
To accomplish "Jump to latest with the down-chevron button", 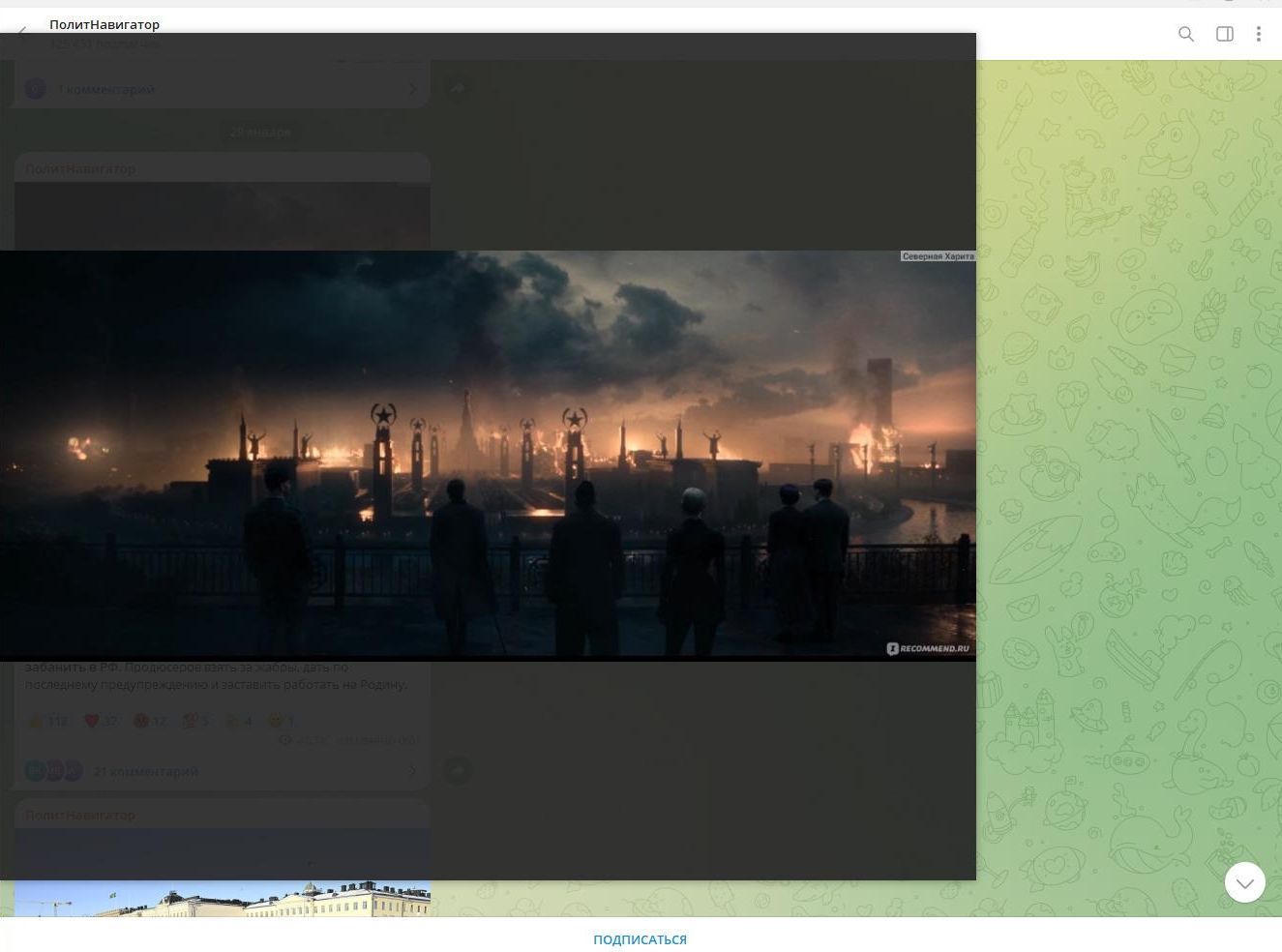I will [x=1244, y=882].
